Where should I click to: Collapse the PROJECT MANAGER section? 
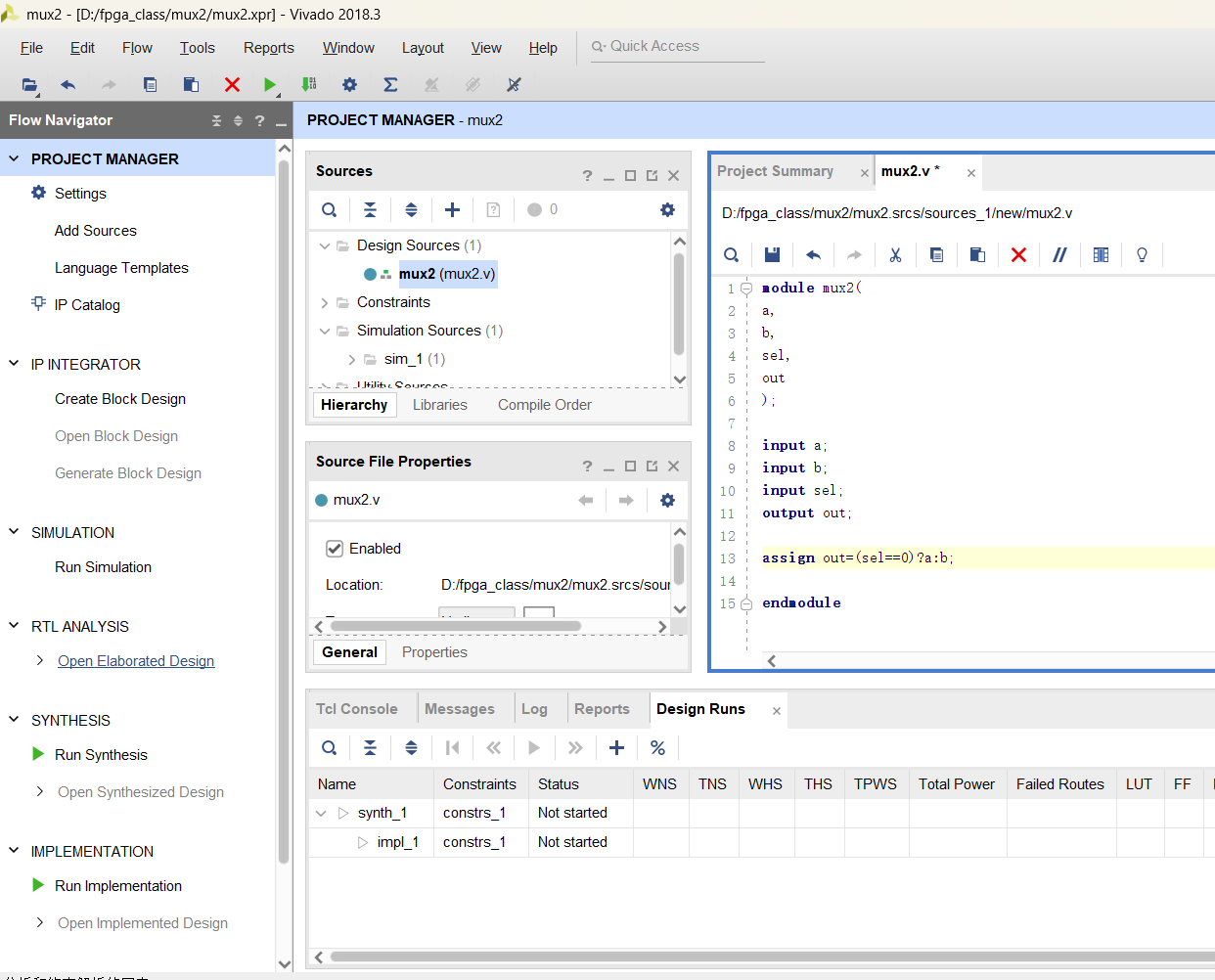pos(14,158)
